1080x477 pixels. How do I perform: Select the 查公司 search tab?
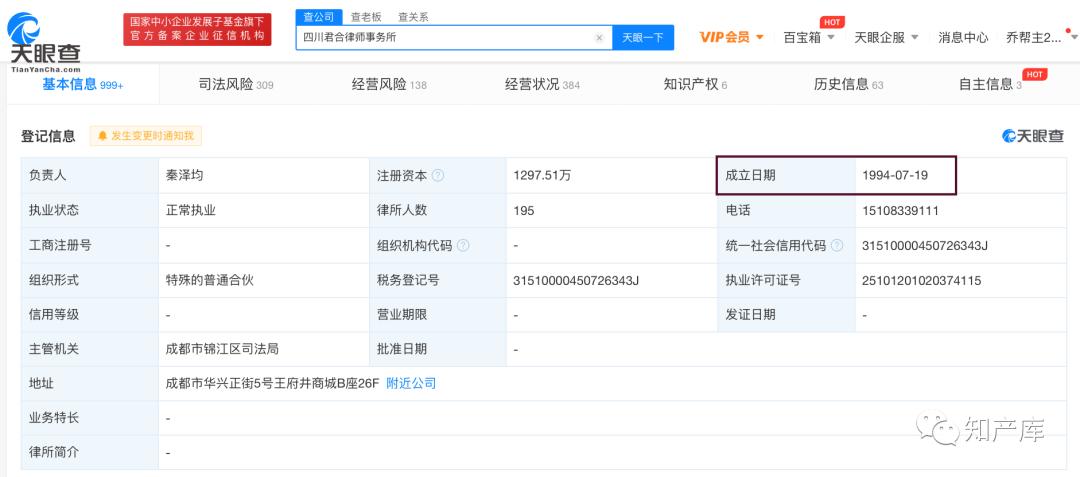coord(319,17)
